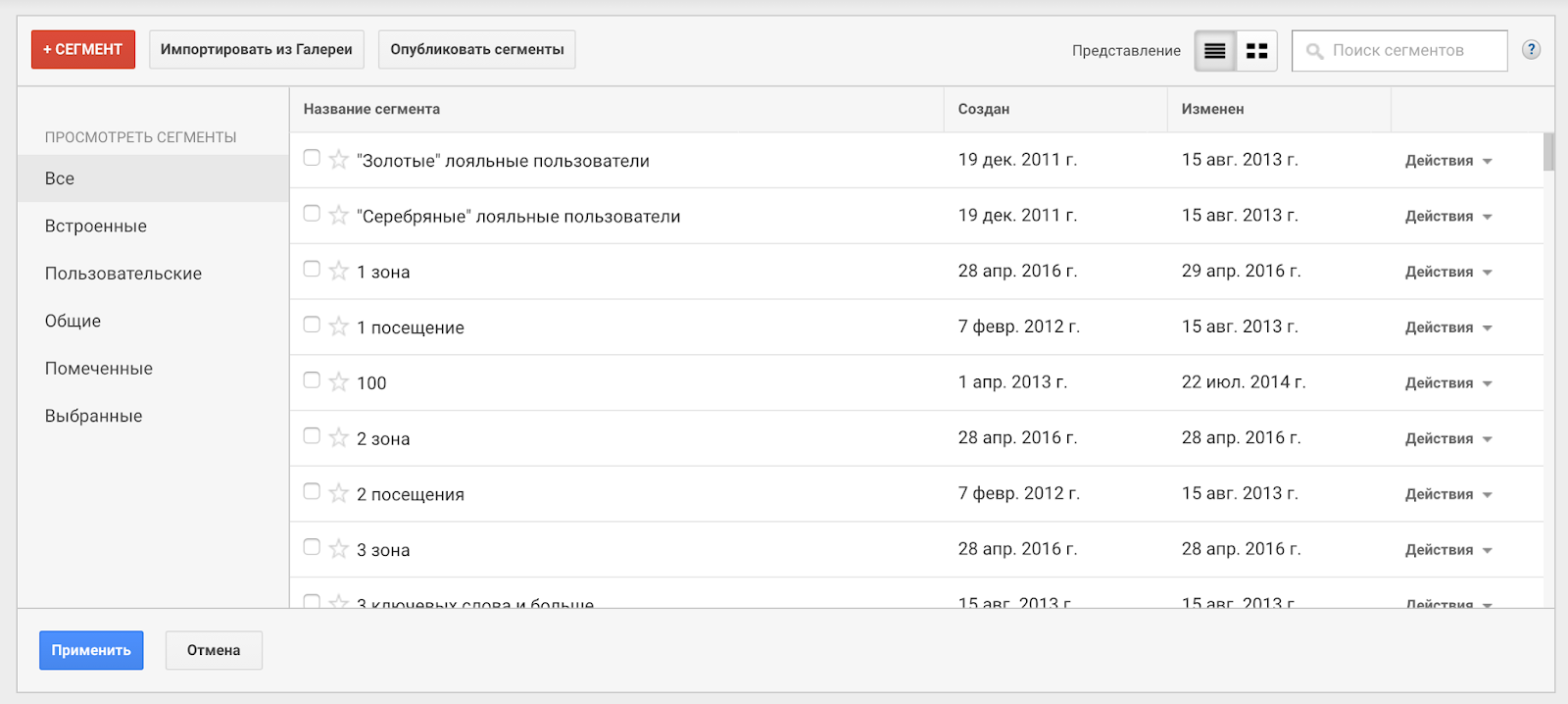
Task: Click segment name 1 посещение
Action: (411, 327)
